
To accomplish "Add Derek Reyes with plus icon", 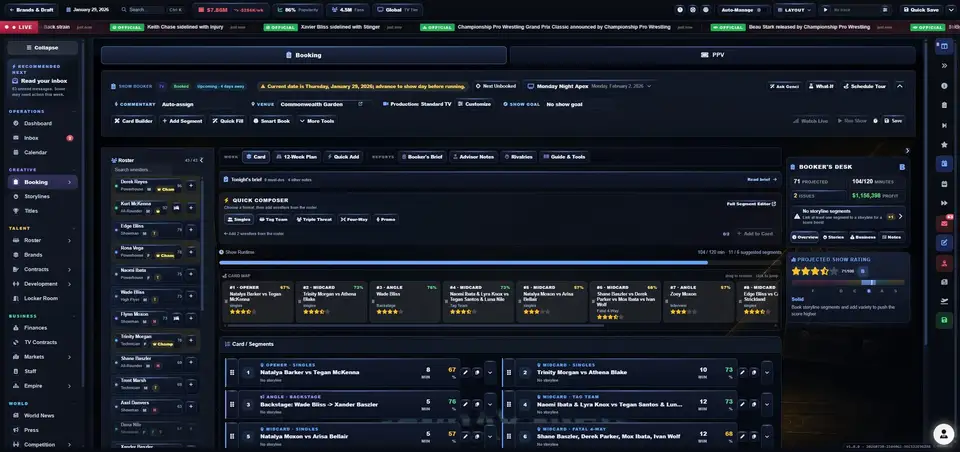I will pos(191,185).
